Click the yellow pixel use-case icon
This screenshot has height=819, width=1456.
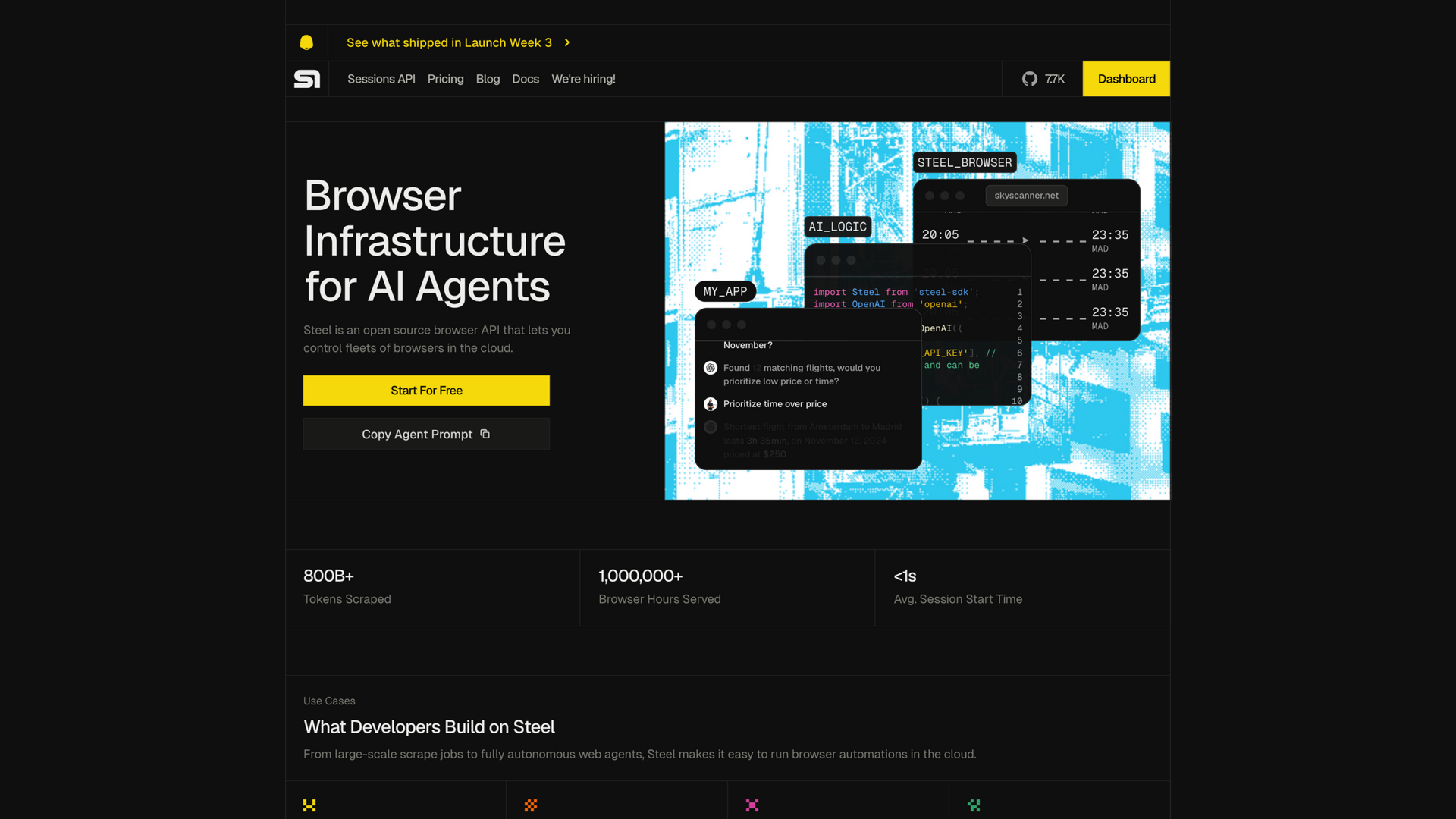(309, 805)
